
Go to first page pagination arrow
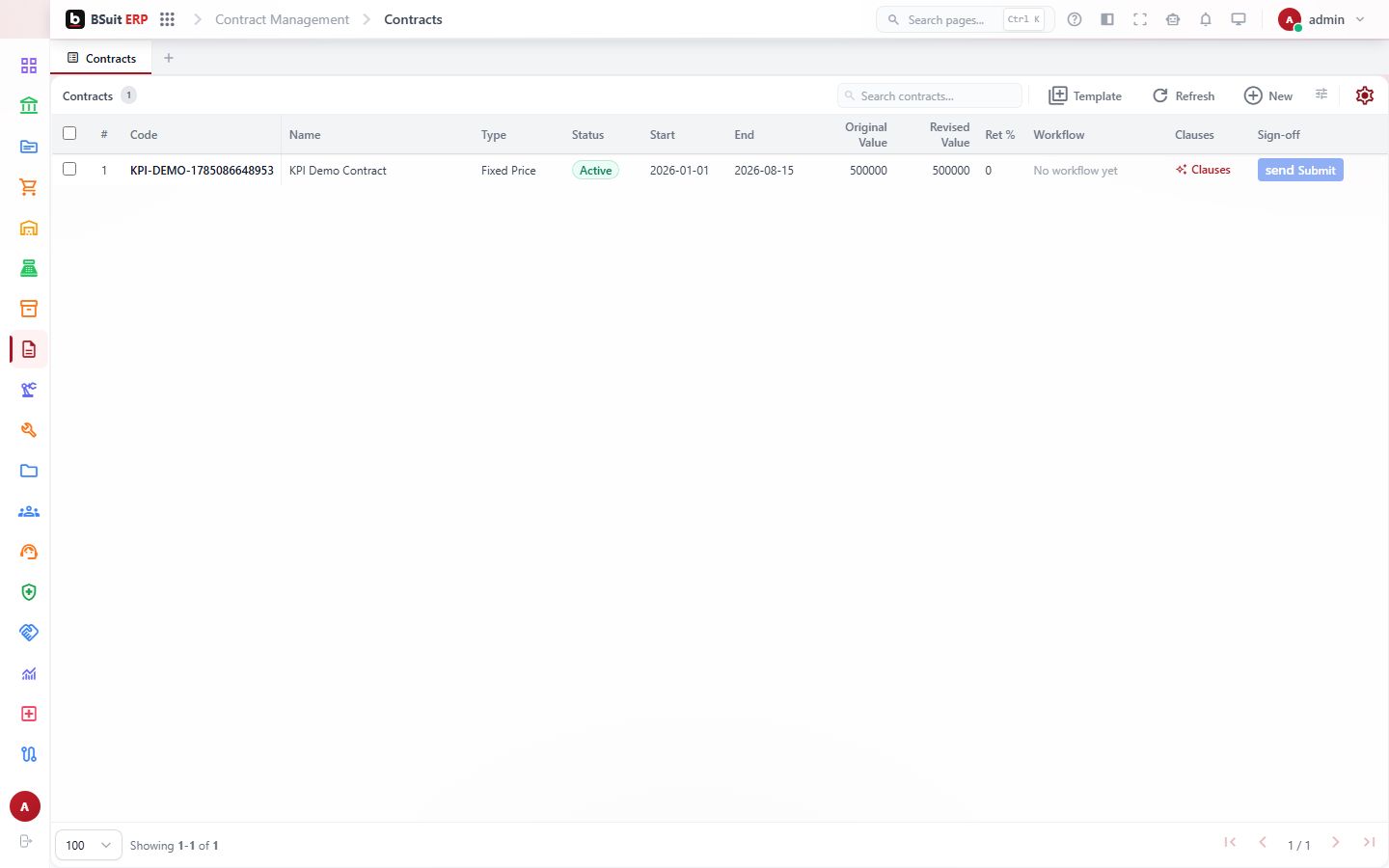click(x=1230, y=842)
